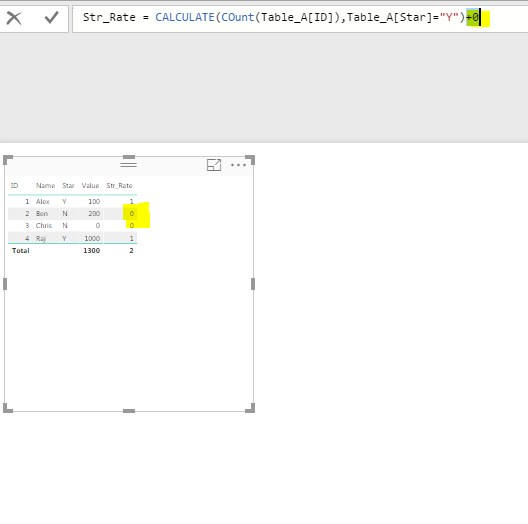528x524 pixels.
Task: Sort by the ID column header
Action: coord(14,186)
